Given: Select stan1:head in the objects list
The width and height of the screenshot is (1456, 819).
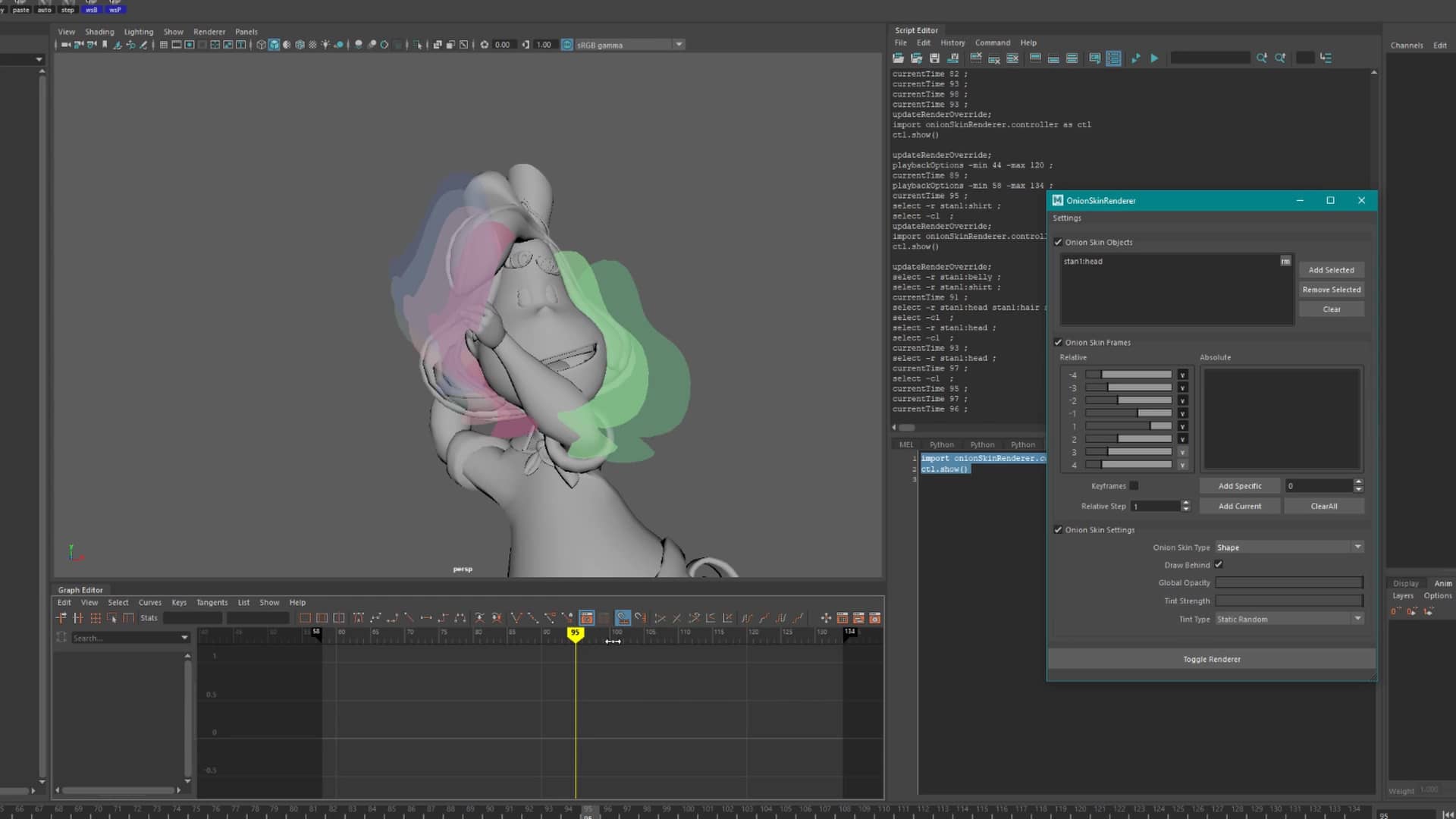Looking at the screenshot, I should pyautogui.click(x=1084, y=261).
